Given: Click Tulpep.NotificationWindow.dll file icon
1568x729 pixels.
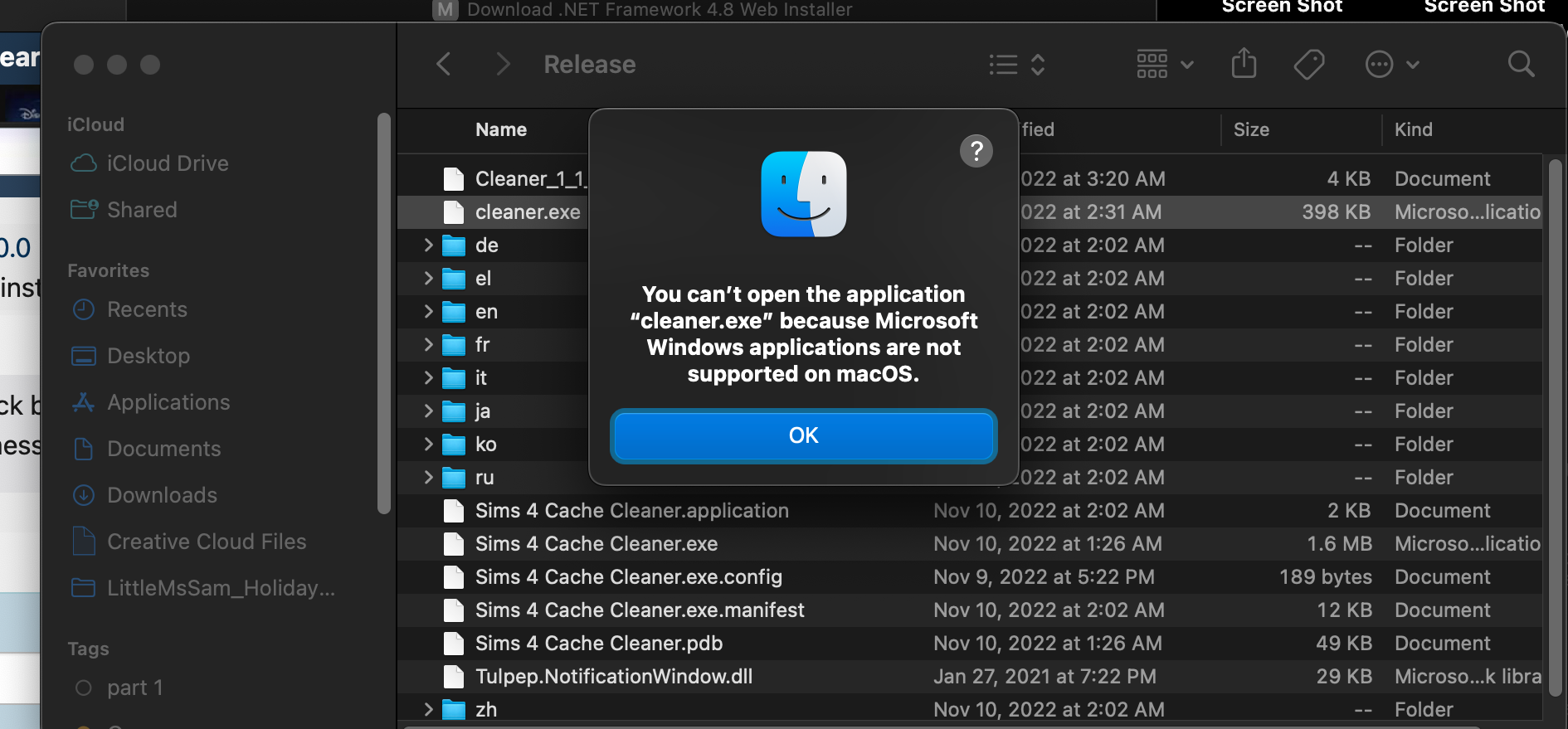Looking at the screenshot, I should pos(454,677).
